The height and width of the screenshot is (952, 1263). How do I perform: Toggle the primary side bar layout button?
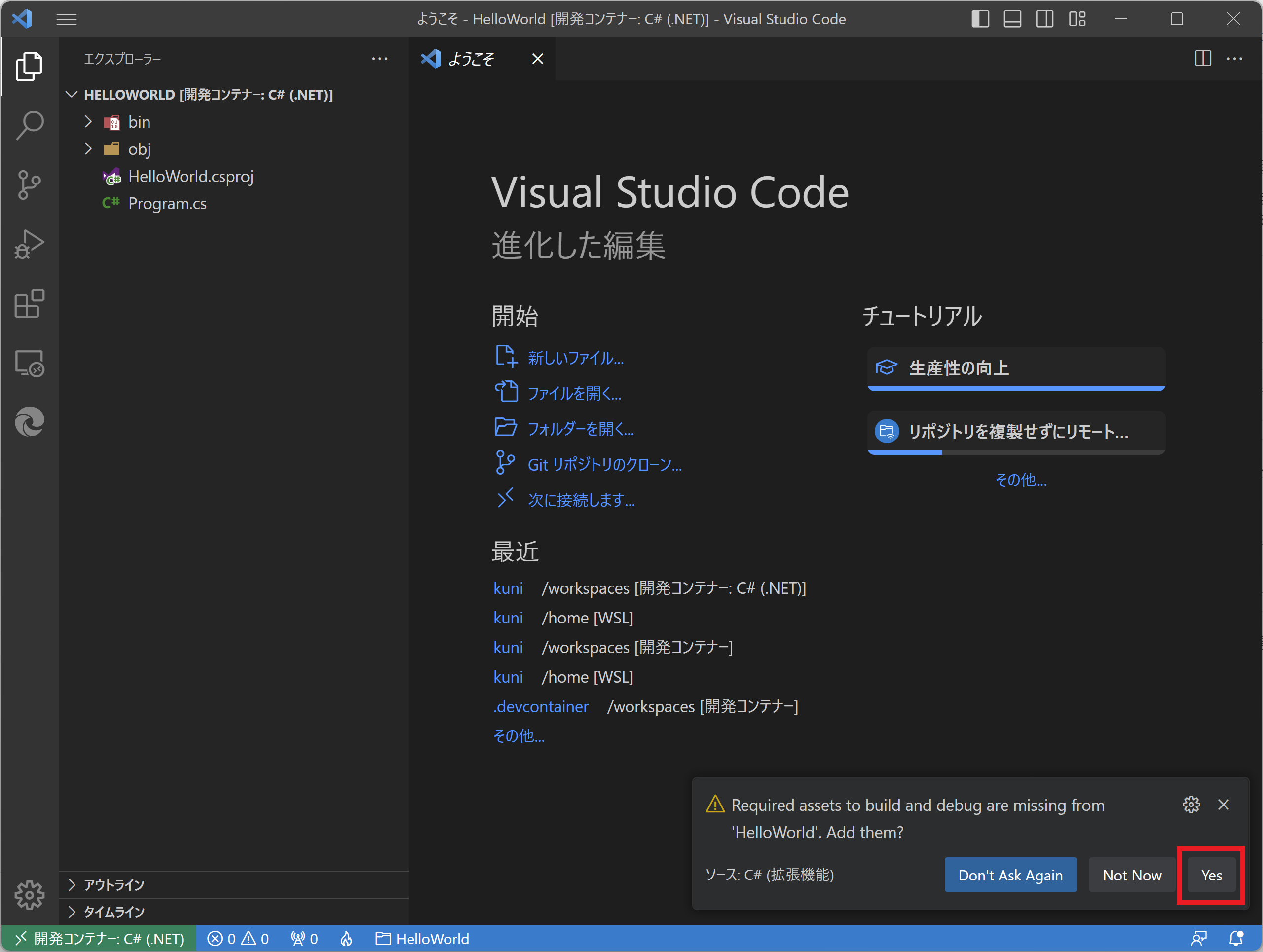click(980, 19)
